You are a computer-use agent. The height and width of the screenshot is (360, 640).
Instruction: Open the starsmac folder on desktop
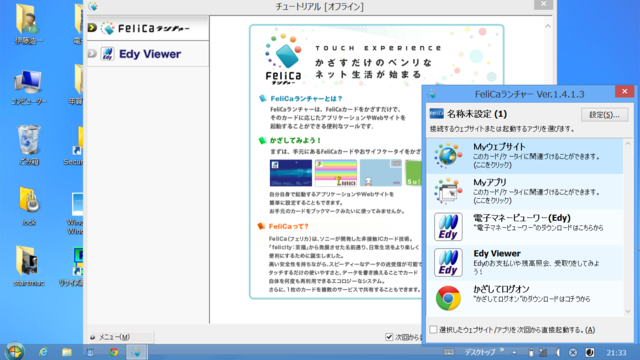pos(29,265)
